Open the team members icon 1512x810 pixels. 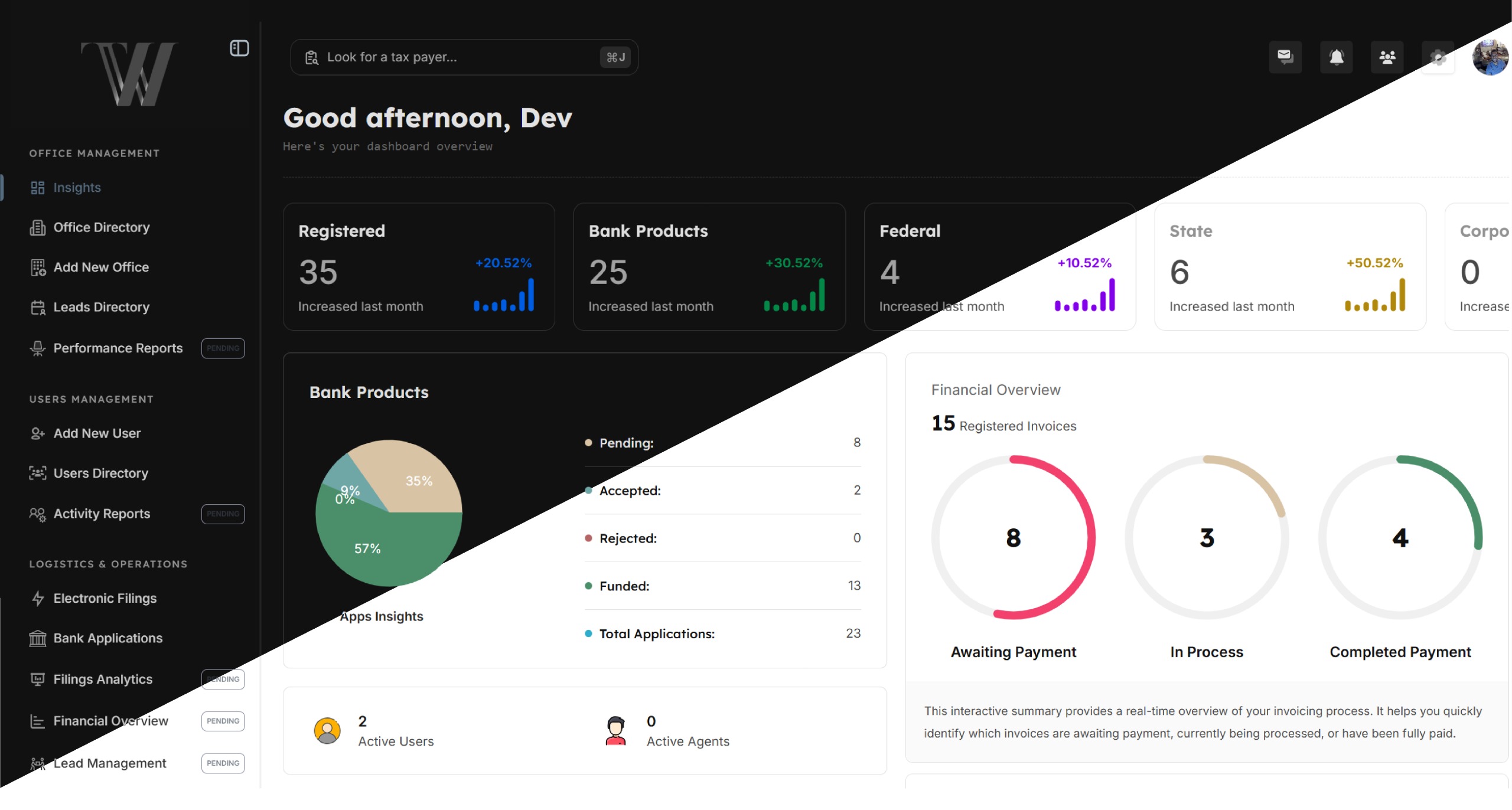pyautogui.click(x=1387, y=57)
